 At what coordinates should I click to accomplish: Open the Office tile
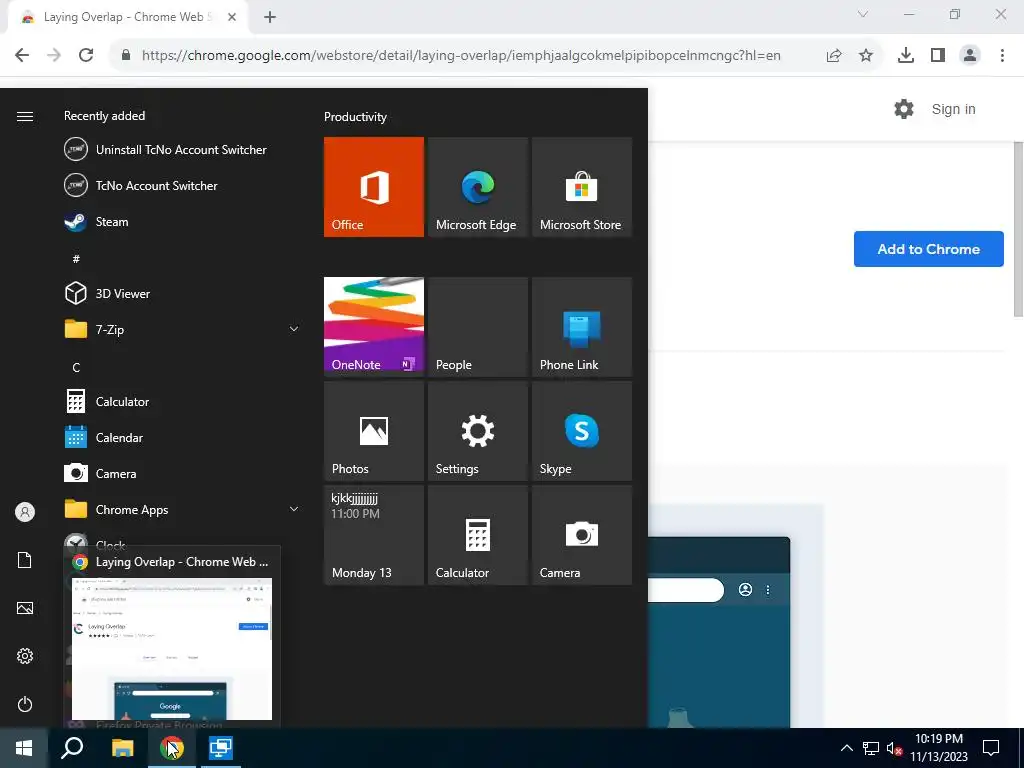(374, 187)
